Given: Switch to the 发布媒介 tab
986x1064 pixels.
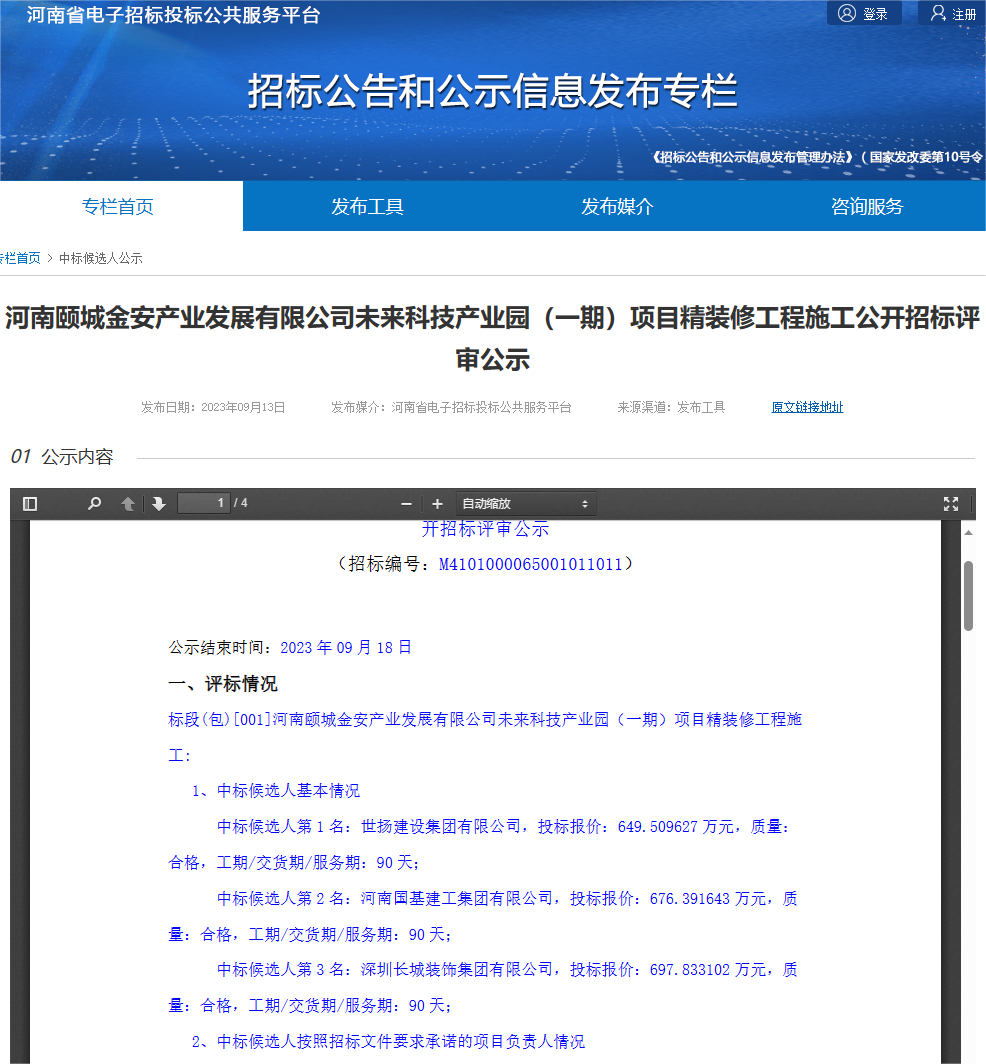Looking at the screenshot, I should (616, 206).
